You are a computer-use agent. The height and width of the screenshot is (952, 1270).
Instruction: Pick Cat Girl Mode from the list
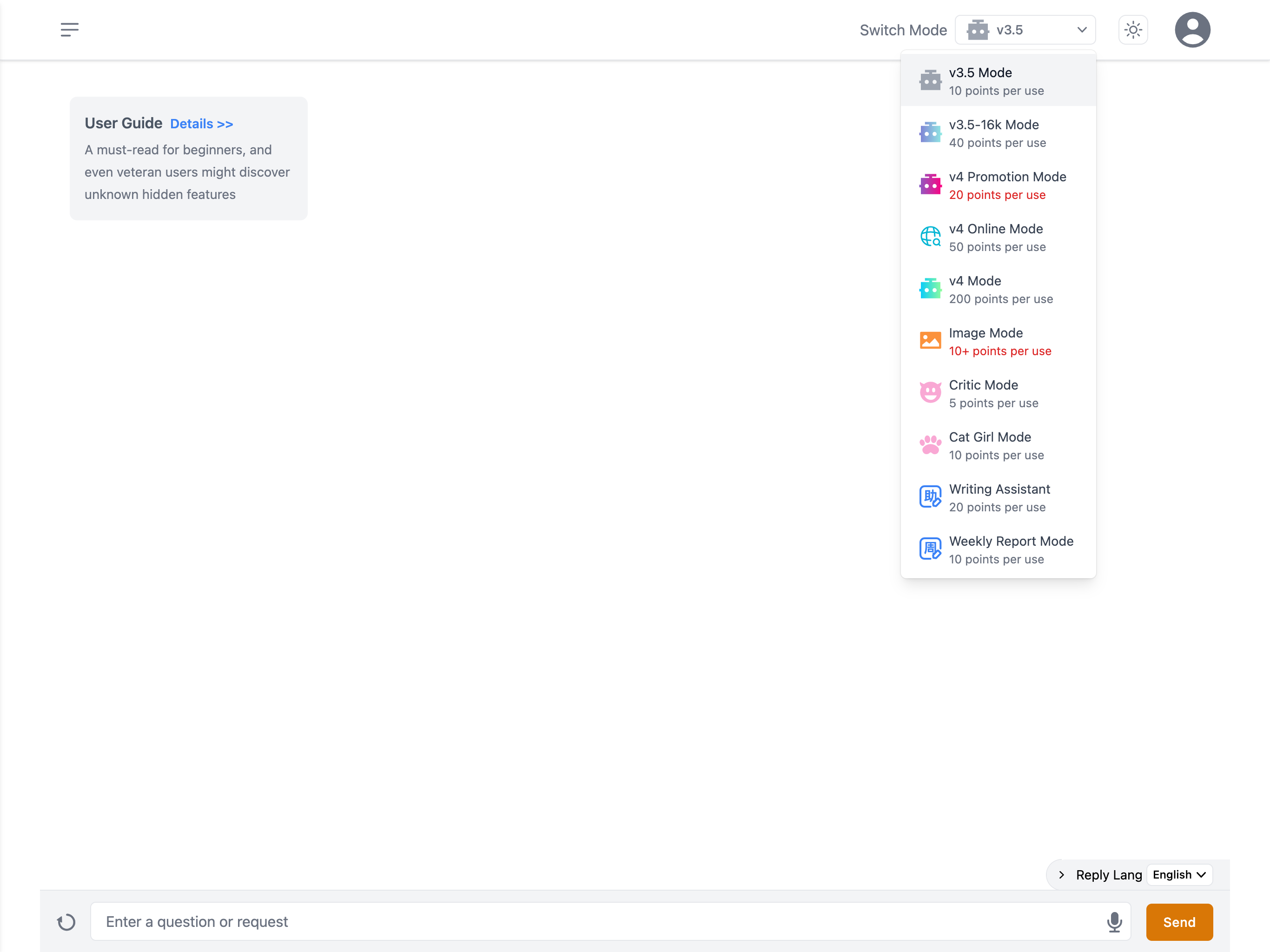998,445
